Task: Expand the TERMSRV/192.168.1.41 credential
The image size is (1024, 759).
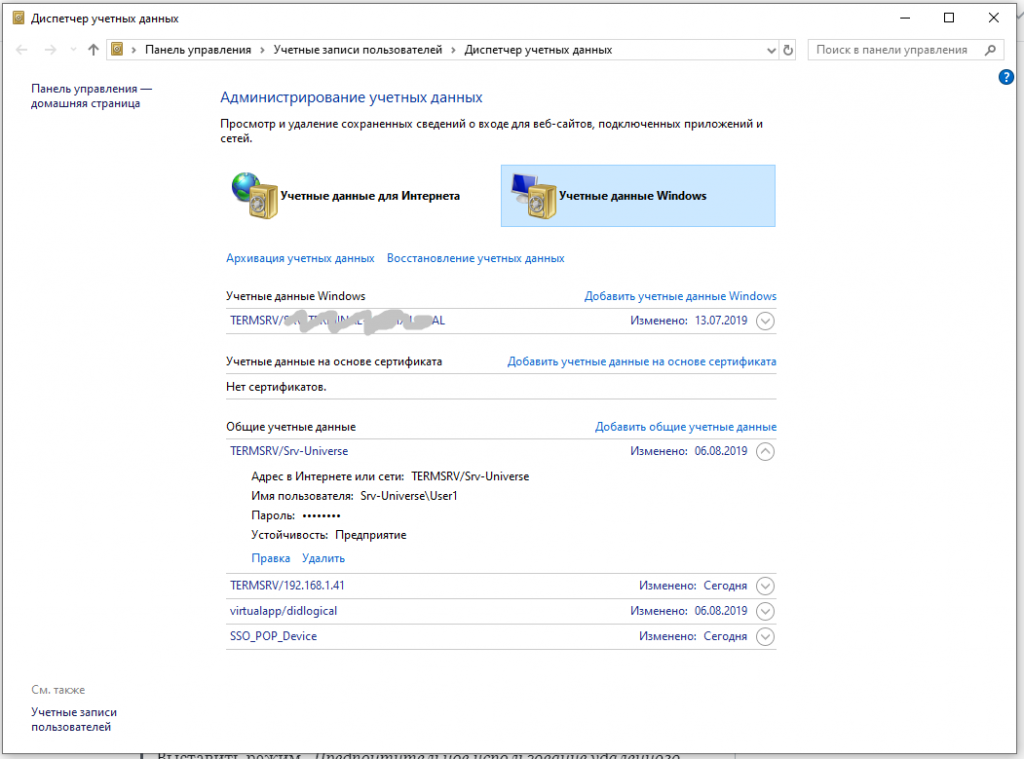Action: click(765, 586)
